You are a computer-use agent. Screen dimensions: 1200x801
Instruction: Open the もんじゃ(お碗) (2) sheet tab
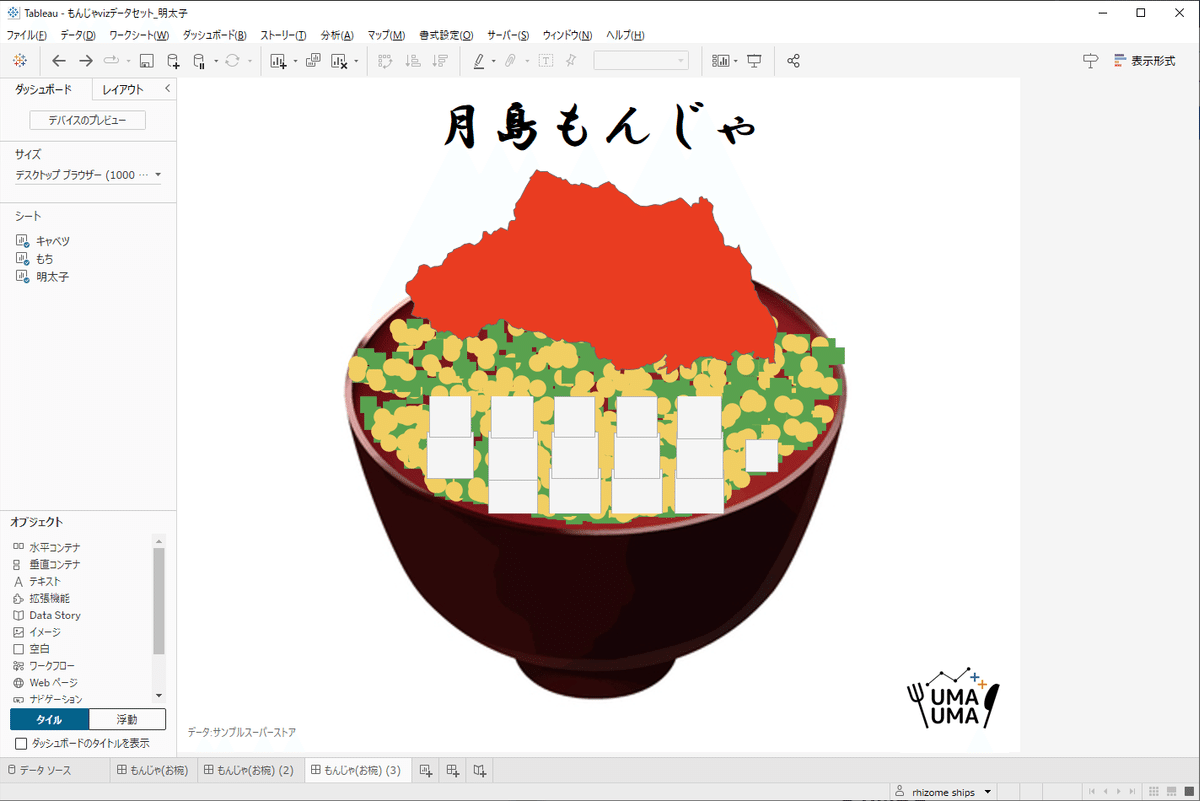249,770
